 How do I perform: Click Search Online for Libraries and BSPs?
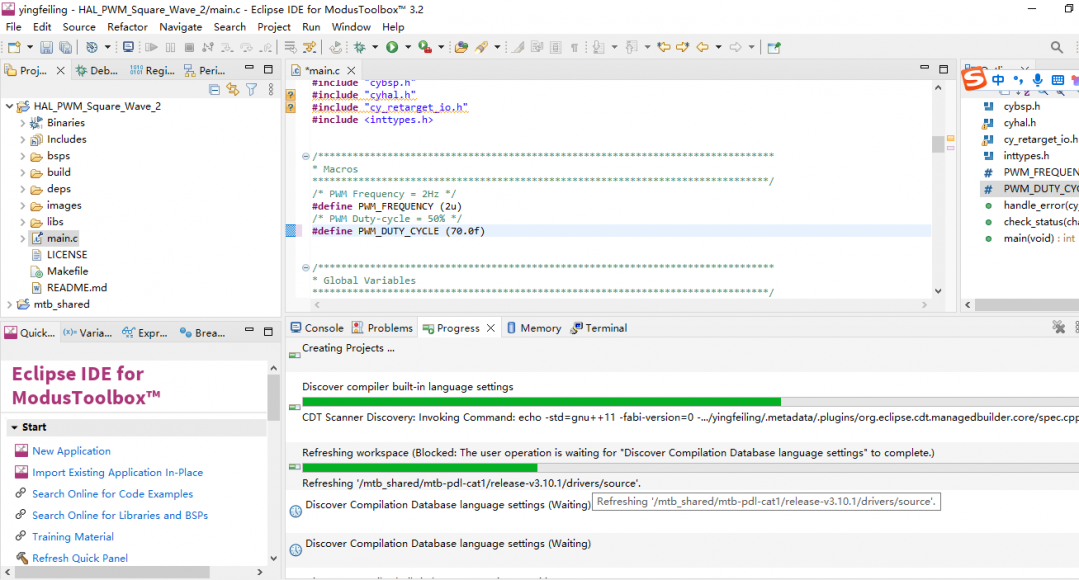pos(120,515)
